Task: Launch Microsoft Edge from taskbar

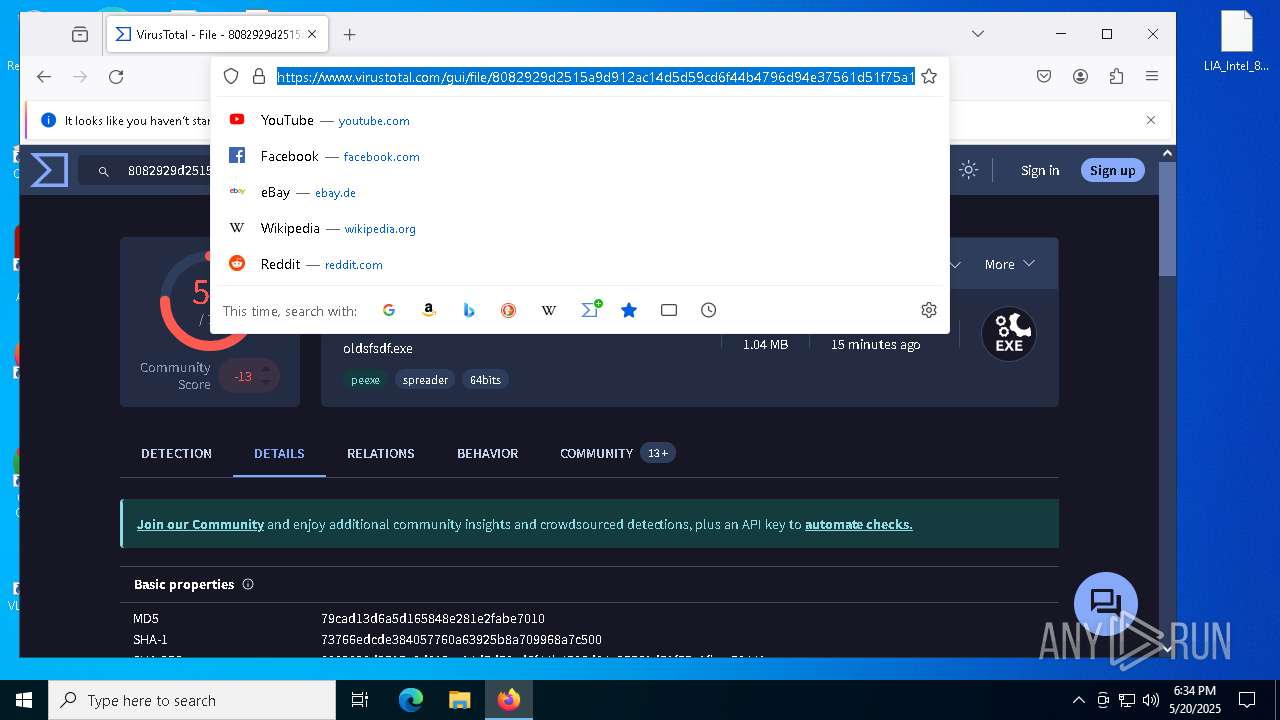Action: pyautogui.click(x=411, y=700)
